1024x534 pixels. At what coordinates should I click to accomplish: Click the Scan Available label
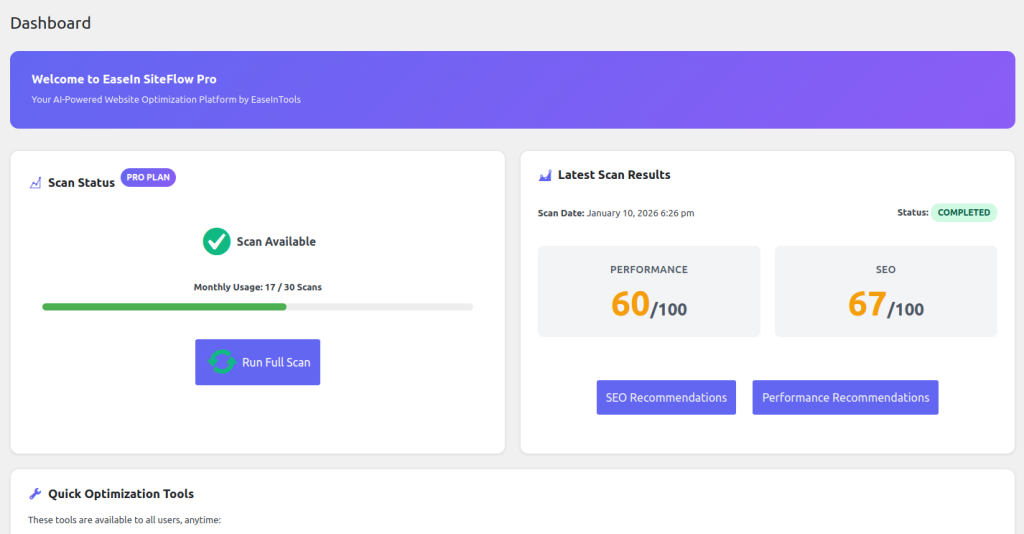click(x=276, y=242)
